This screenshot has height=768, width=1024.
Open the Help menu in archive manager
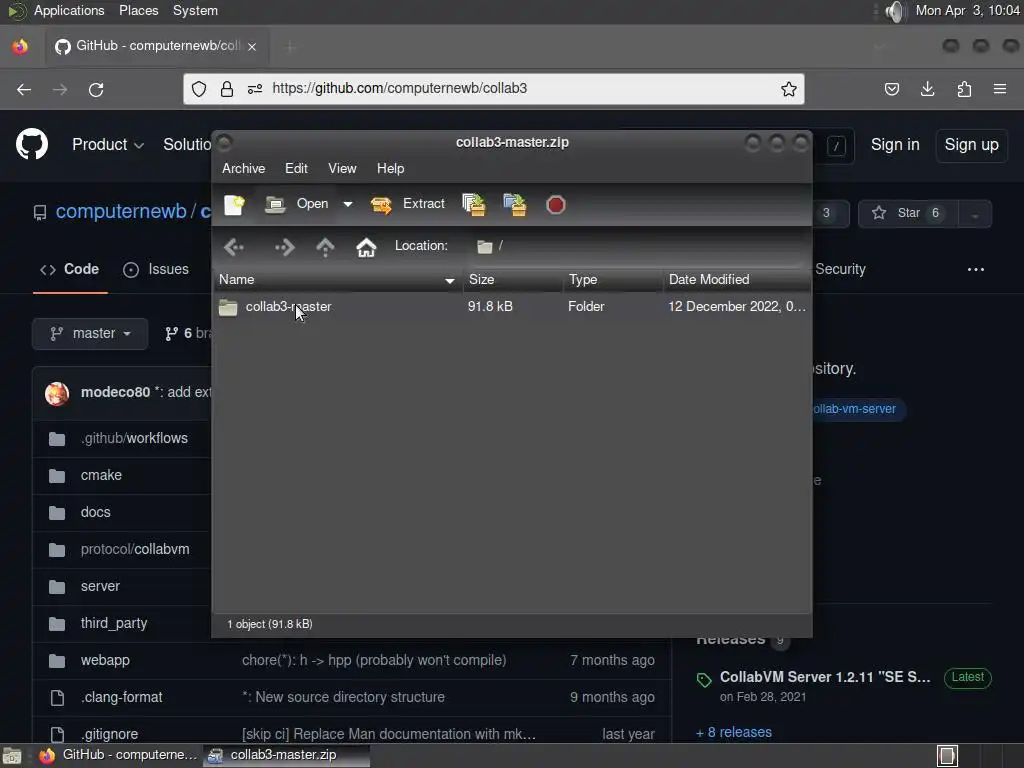[391, 168]
